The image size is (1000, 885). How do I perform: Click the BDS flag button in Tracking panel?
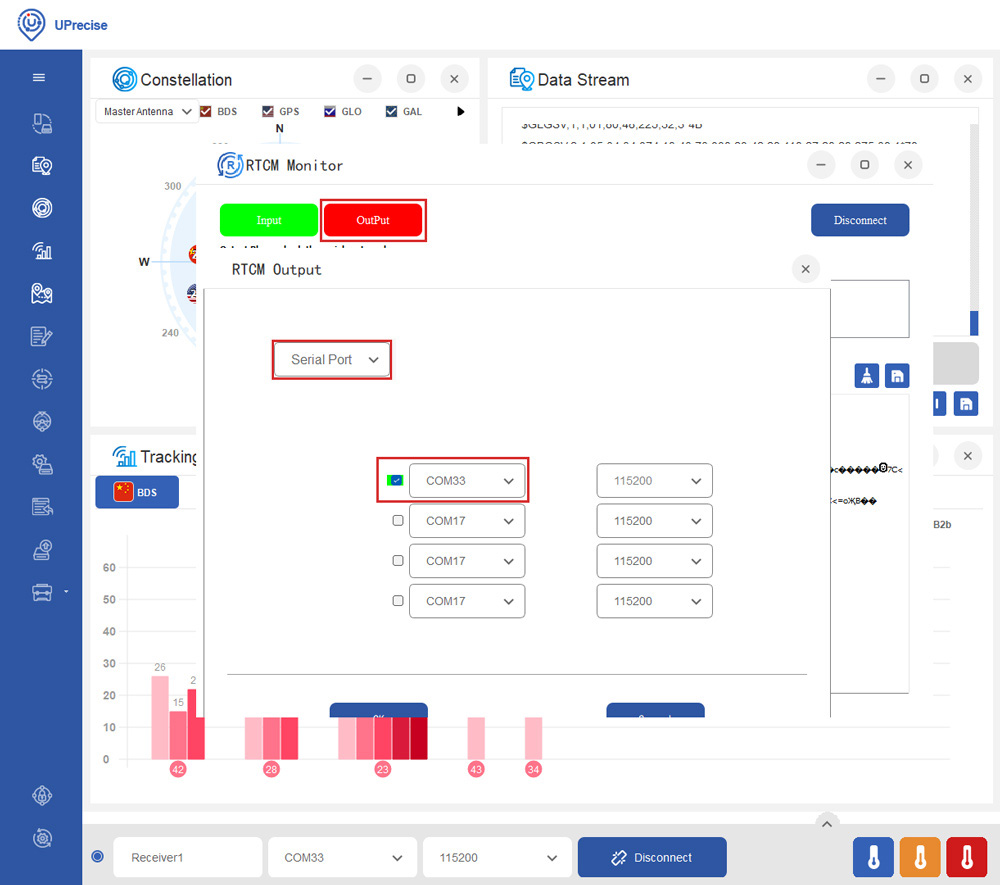(x=137, y=493)
